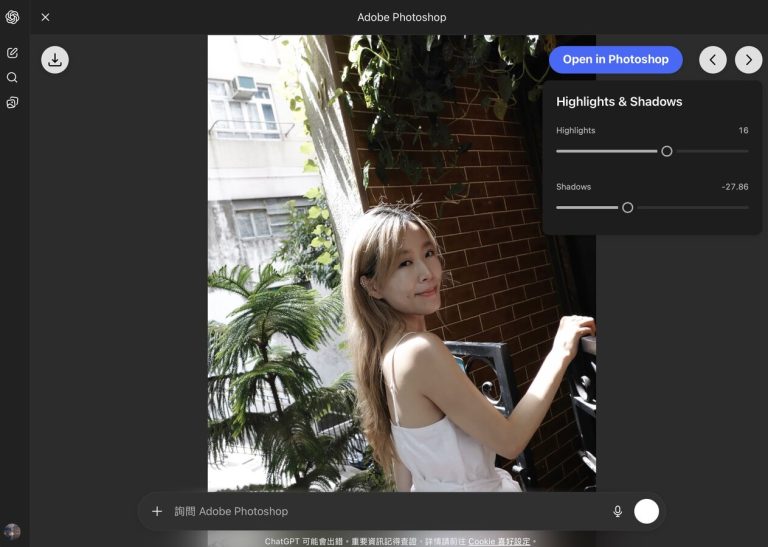Go to the previous adjustment with left arrow
This screenshot has height=547, width=768.
(x=712, y=60)
